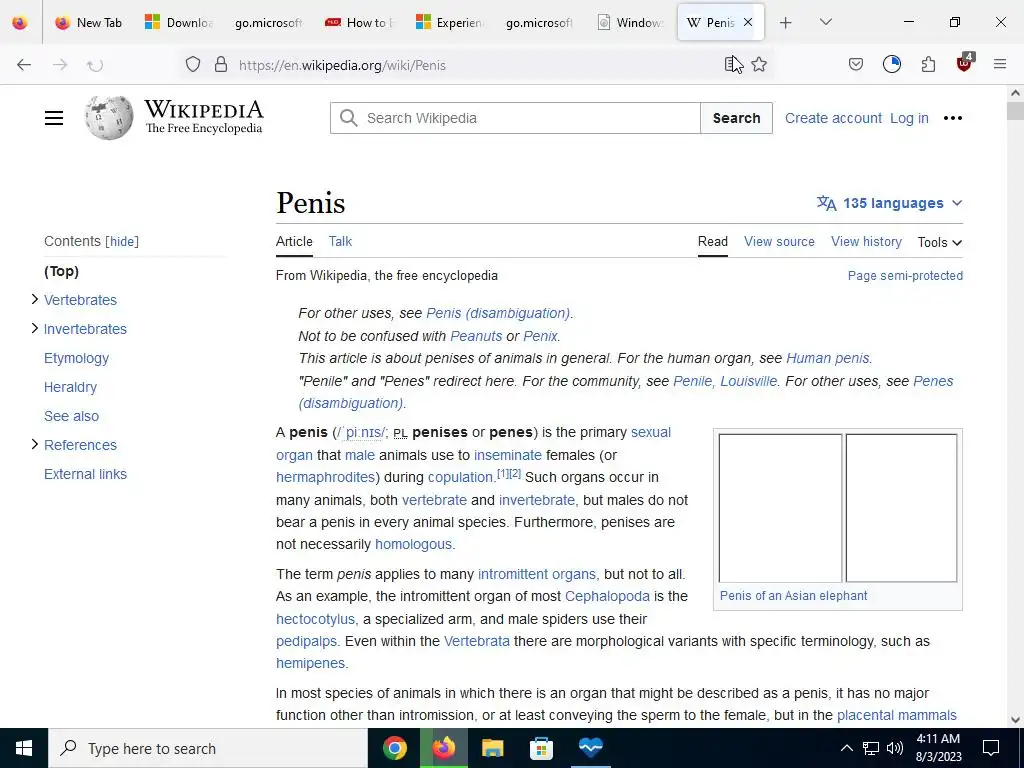Click the Firefox View icon at tab strip start
The width and height of the screenshot is (1024, 768).
coord(20,23)
